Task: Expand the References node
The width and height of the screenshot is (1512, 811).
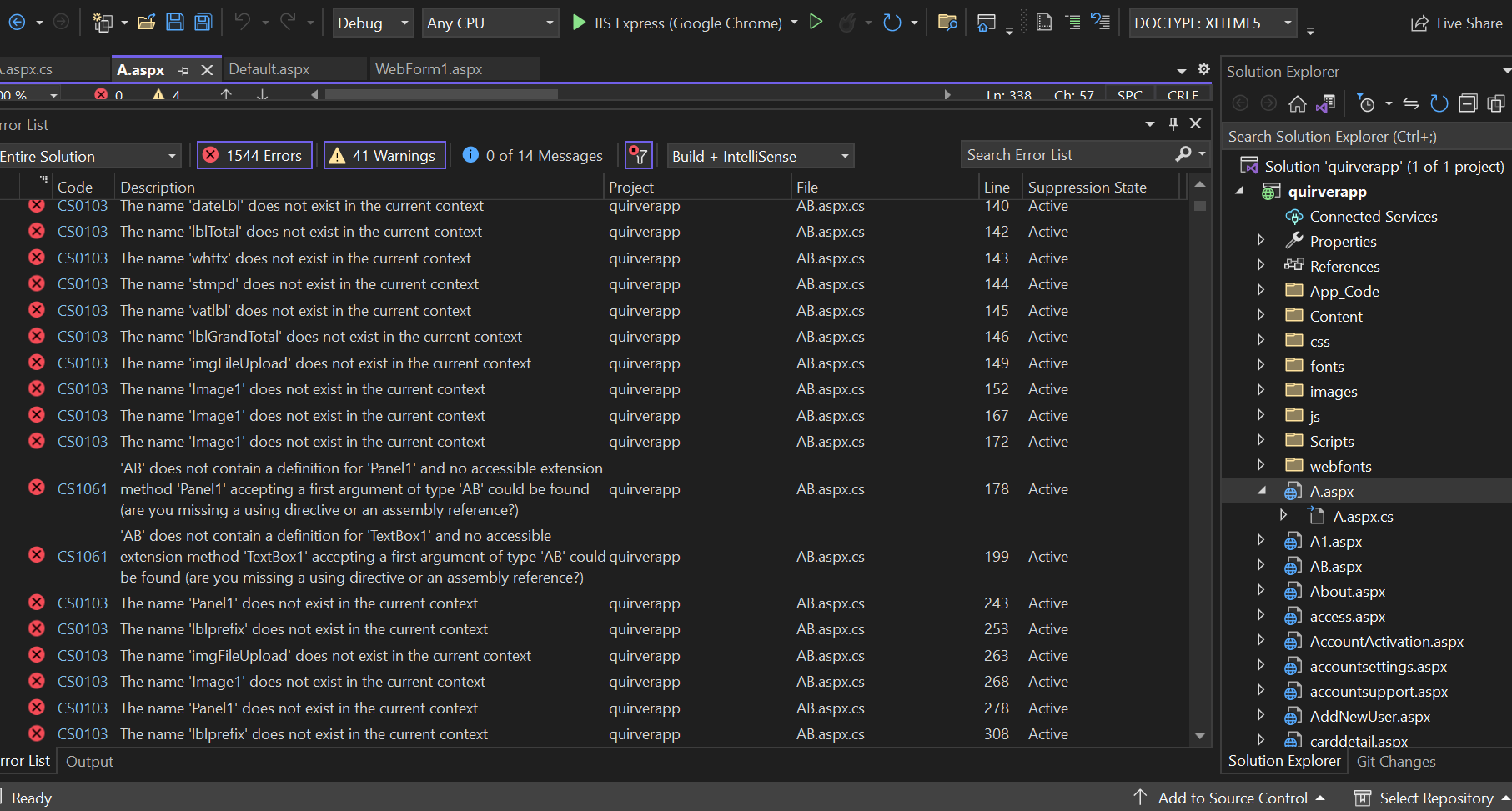Action: tap(1261, 266)
